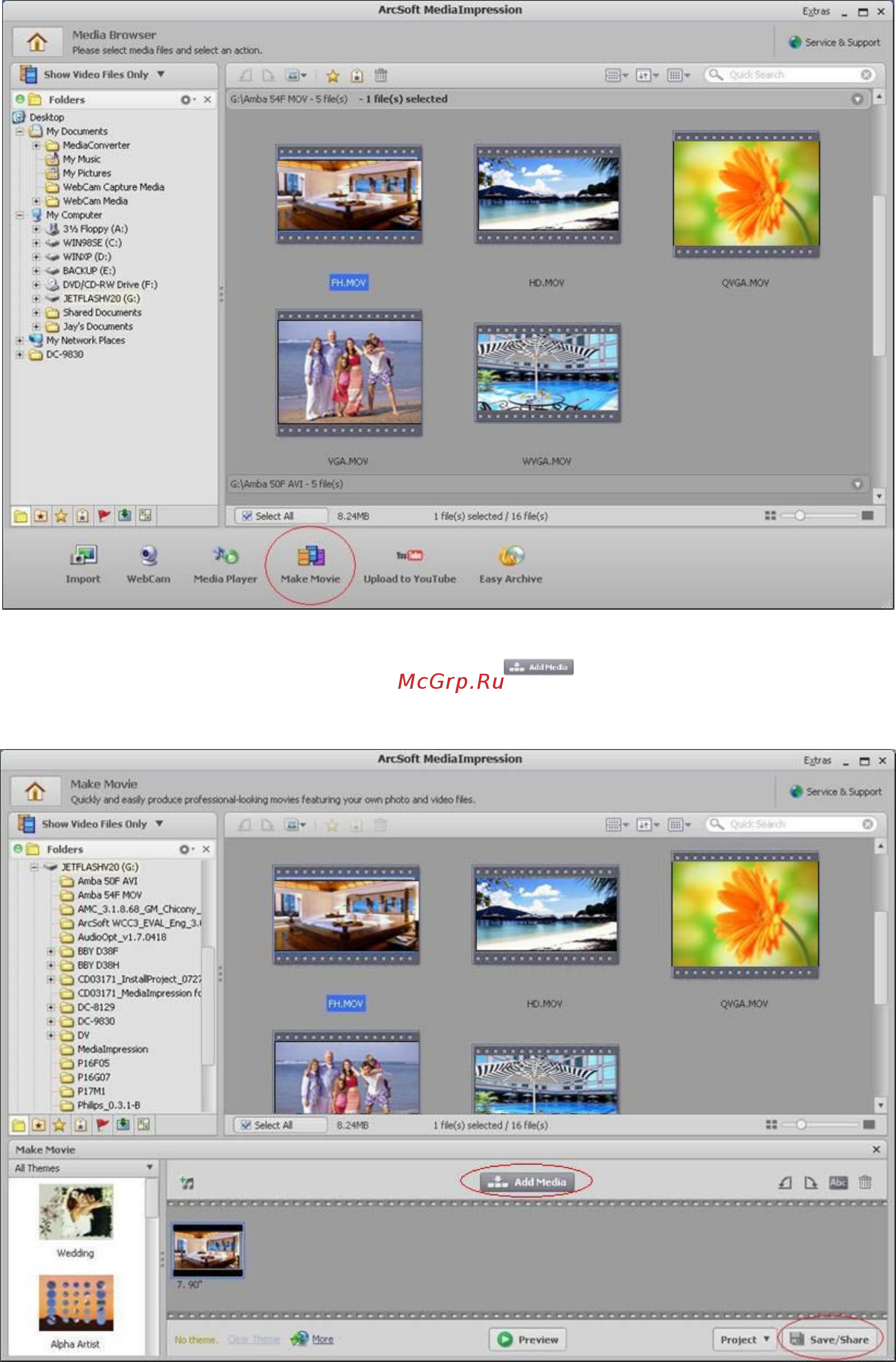Click the flag view icon below Media Browser folder tree

pyautogui.click(x=103, y=516)
